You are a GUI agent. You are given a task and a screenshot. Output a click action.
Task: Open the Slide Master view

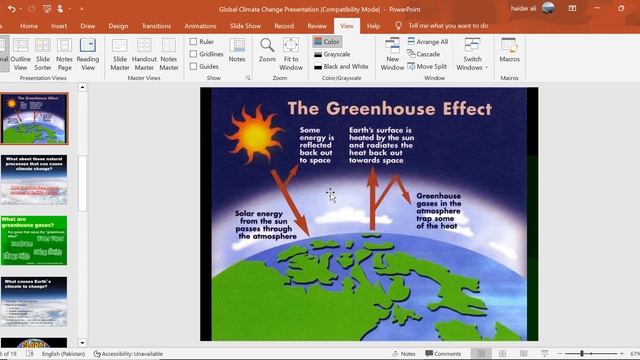coord(120,54)
